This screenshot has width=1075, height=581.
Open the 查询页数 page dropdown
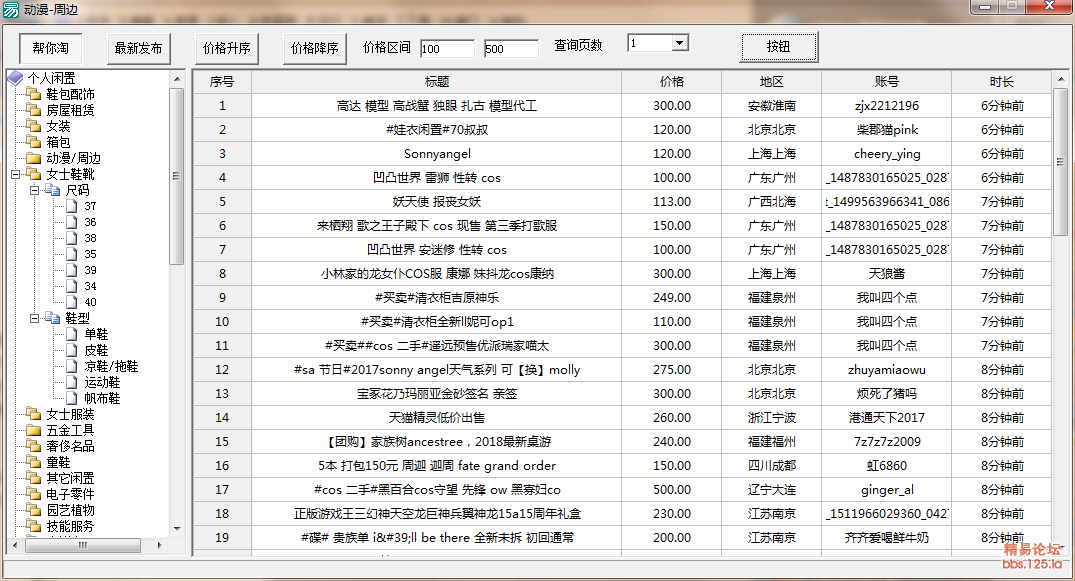679,43
